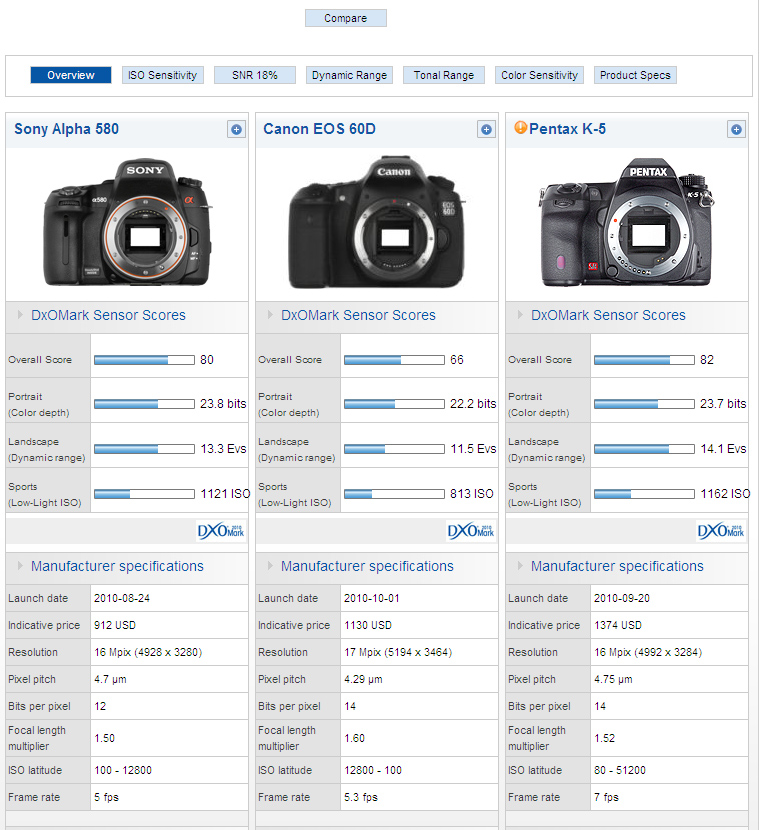Open the Canon EOS 60D title link
Viewport: 764px width, 830px height.
point(319,129)
